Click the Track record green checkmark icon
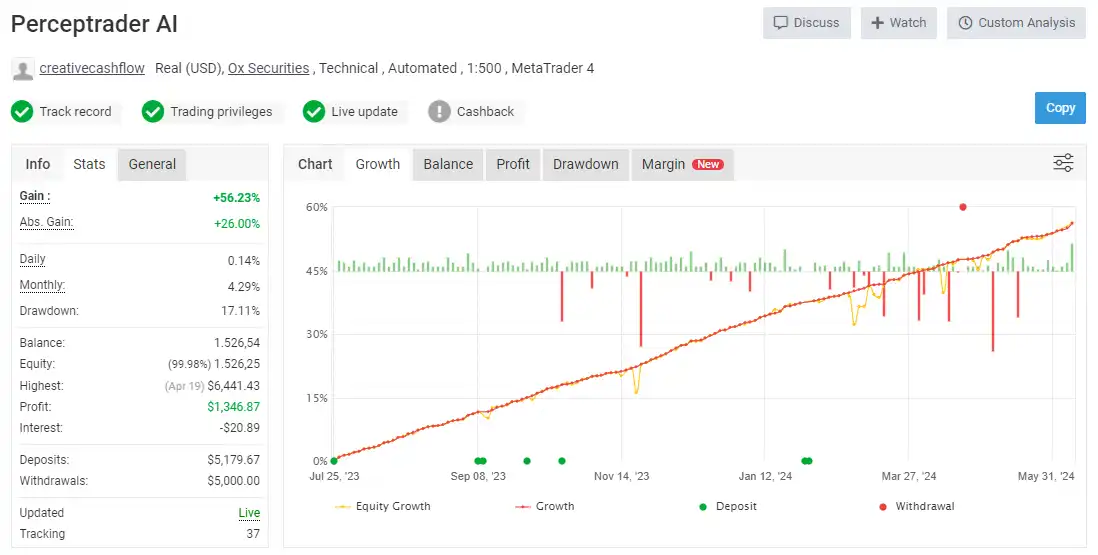 22,111
